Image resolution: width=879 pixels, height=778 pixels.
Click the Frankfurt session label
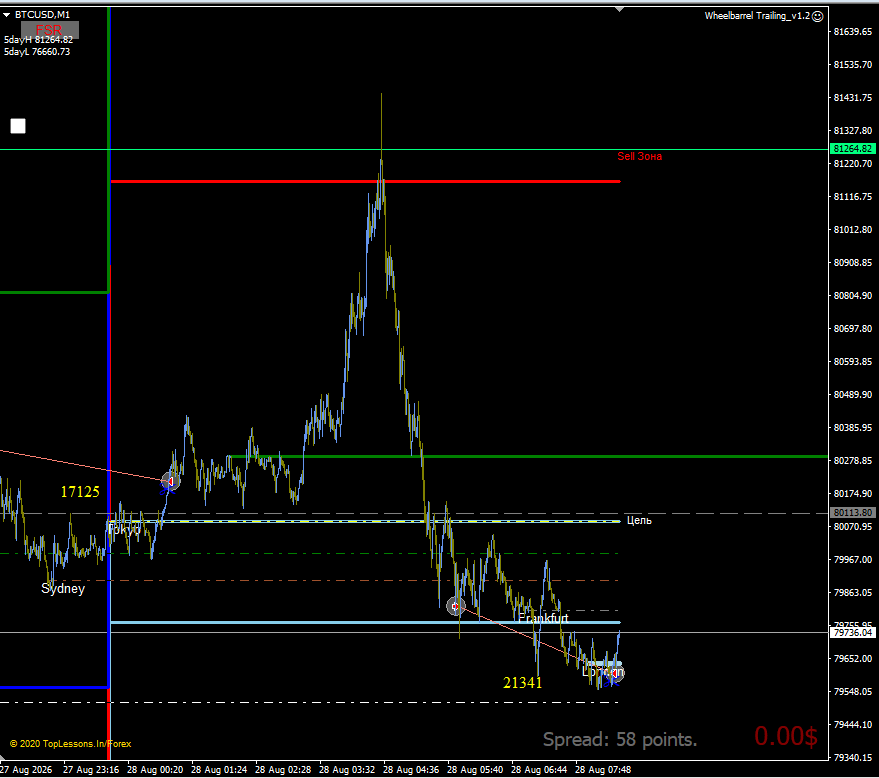[x=543, y=618]
